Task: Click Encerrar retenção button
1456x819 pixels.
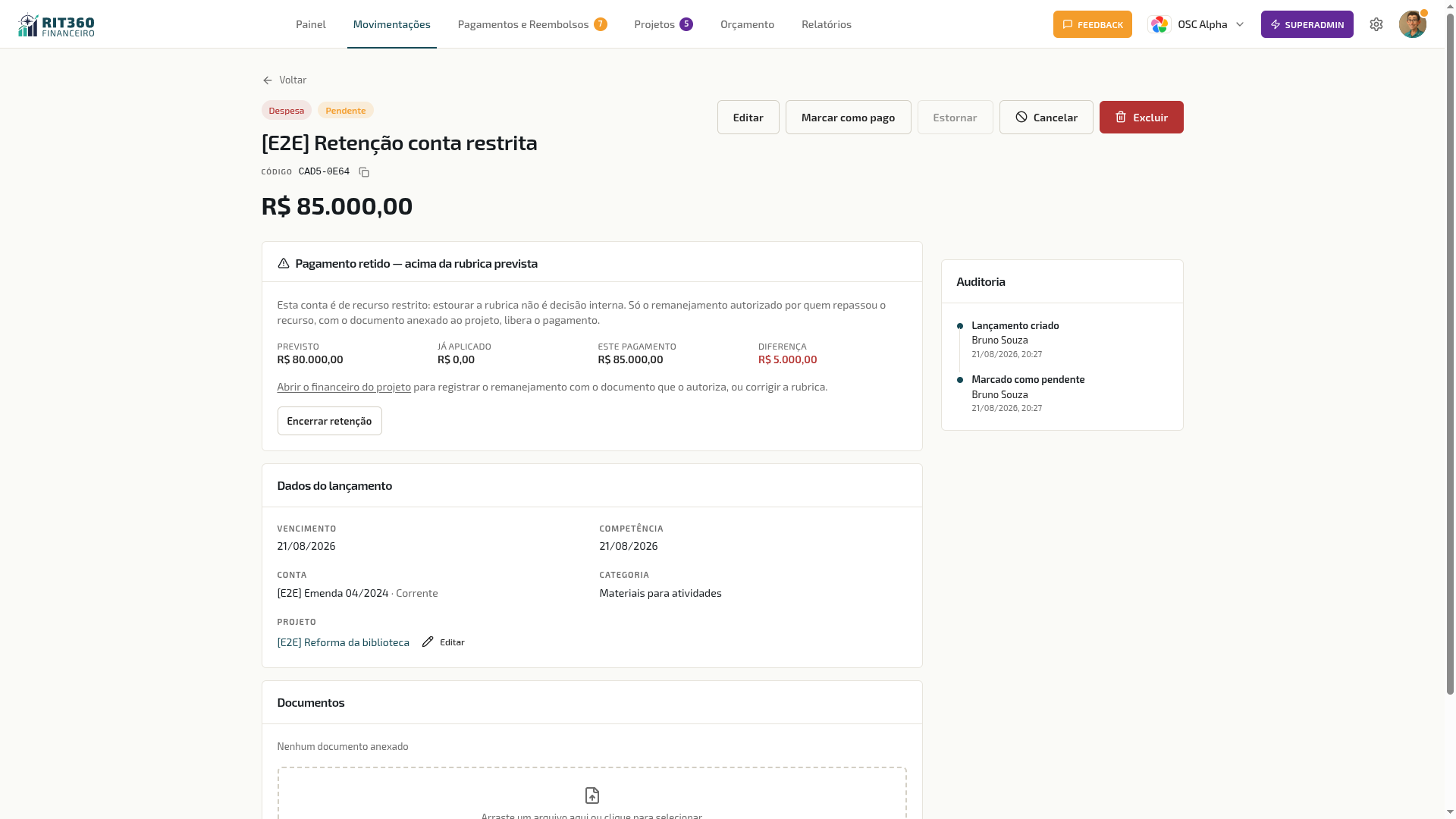Action: (330, 421)
